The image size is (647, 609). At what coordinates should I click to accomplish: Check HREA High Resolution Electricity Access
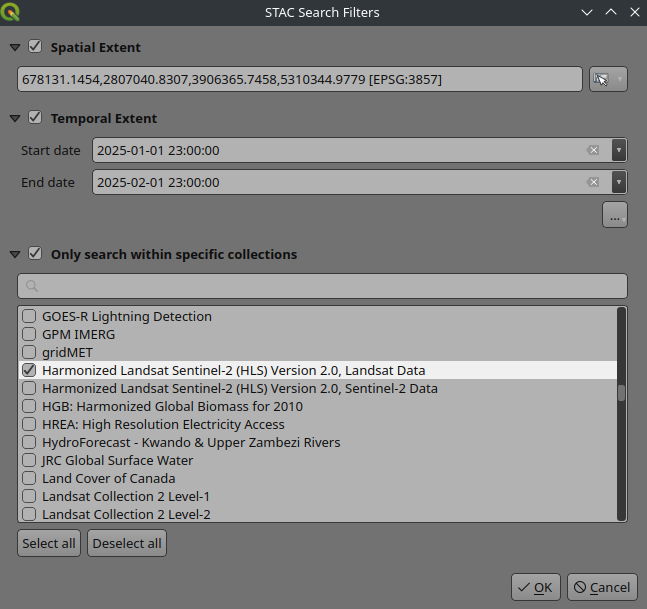click(29, 424)
